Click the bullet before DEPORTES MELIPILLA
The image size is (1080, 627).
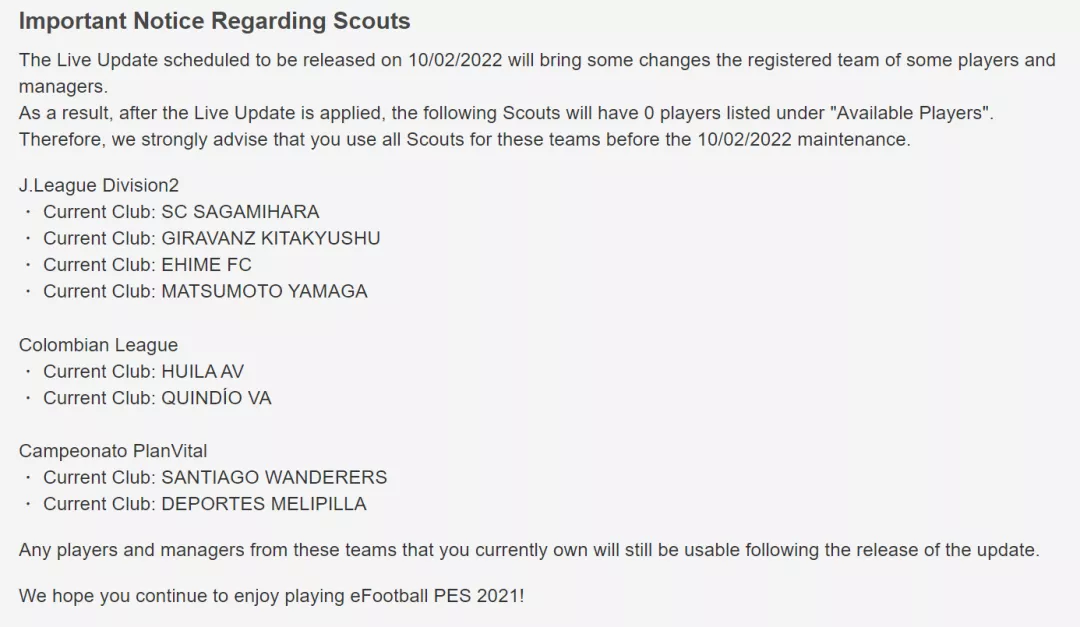click(x=28, y=504)
